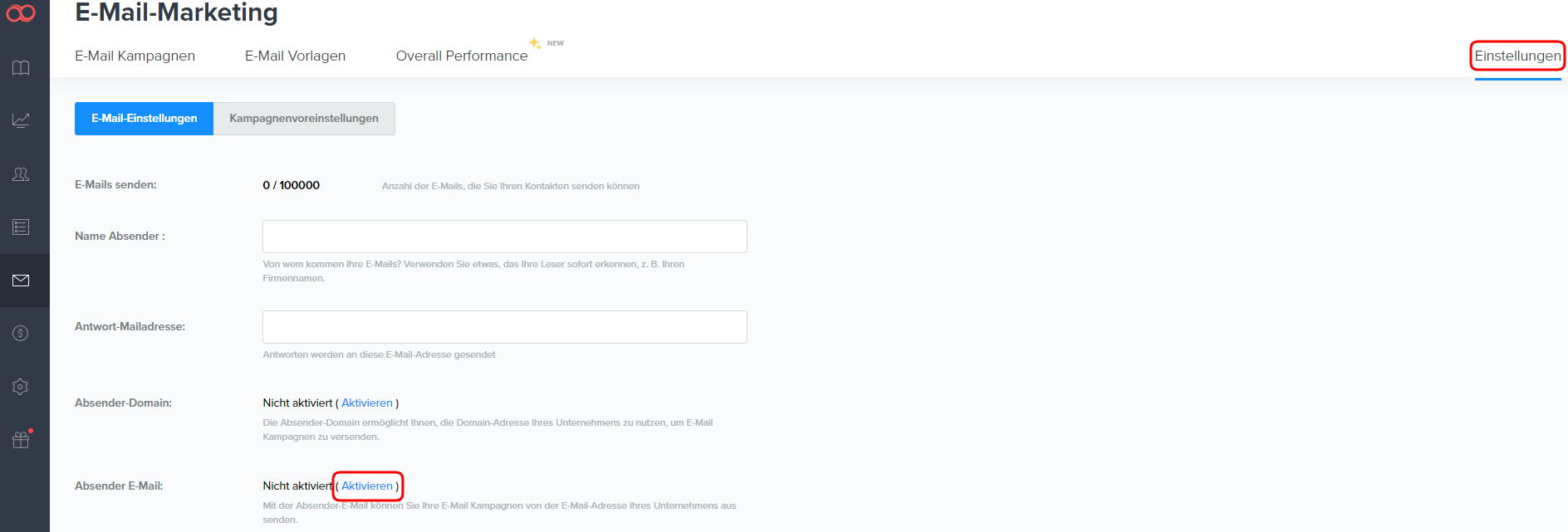Select the Einstellungen tab
Image resolution: width=1568 pixels, height=532 pixels.
point(1517,56)
